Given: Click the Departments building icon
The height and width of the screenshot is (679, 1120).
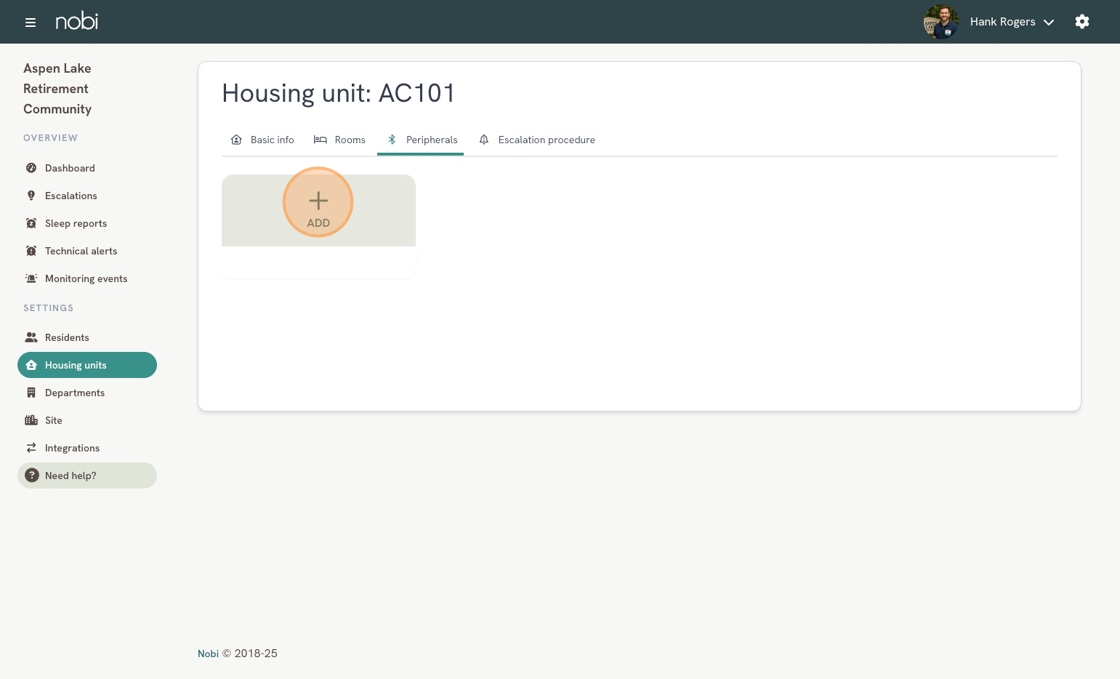Looking at the screenshot, I should [31, 393].
